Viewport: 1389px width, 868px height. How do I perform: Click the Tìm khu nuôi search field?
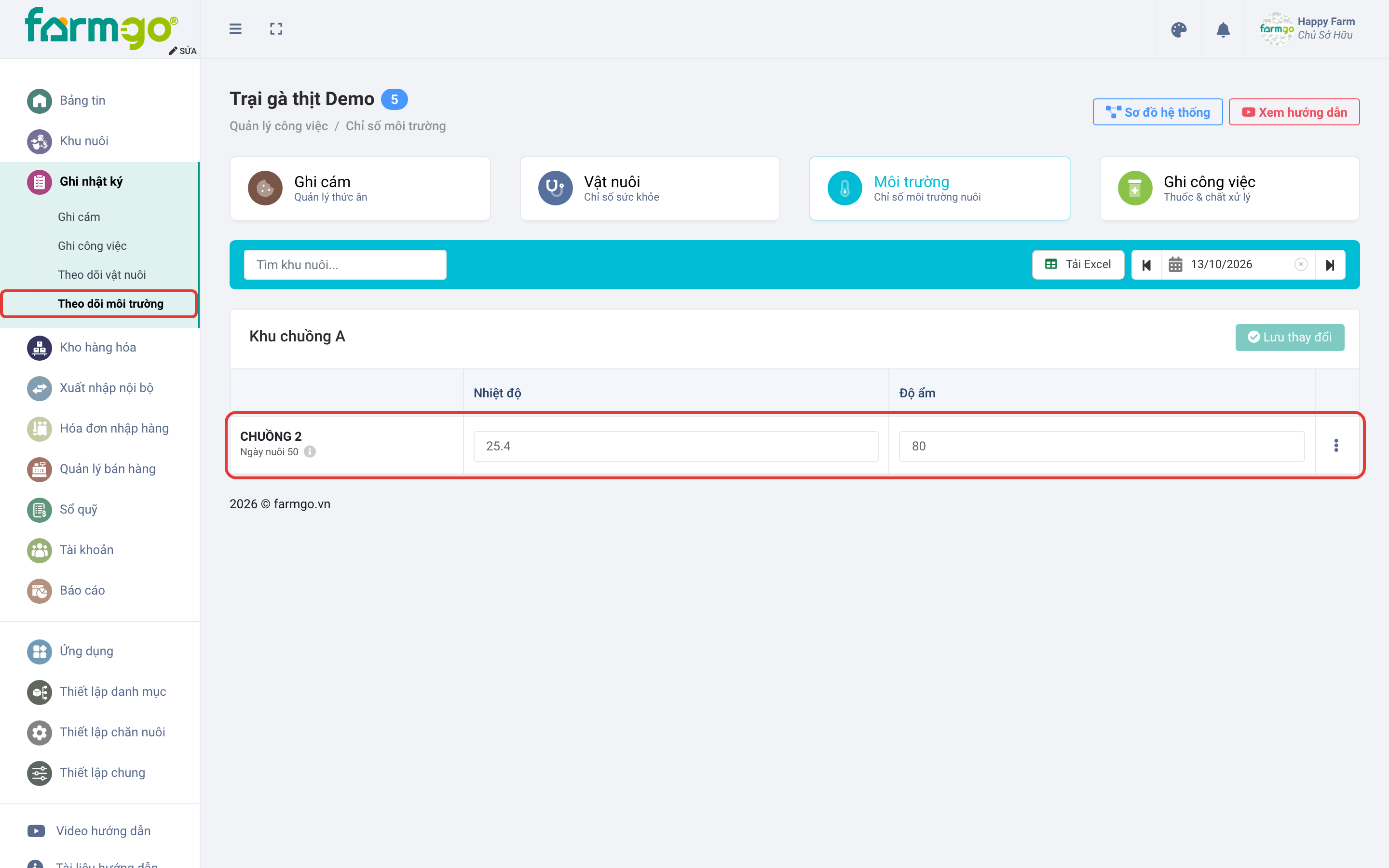[x=345, y=265]
